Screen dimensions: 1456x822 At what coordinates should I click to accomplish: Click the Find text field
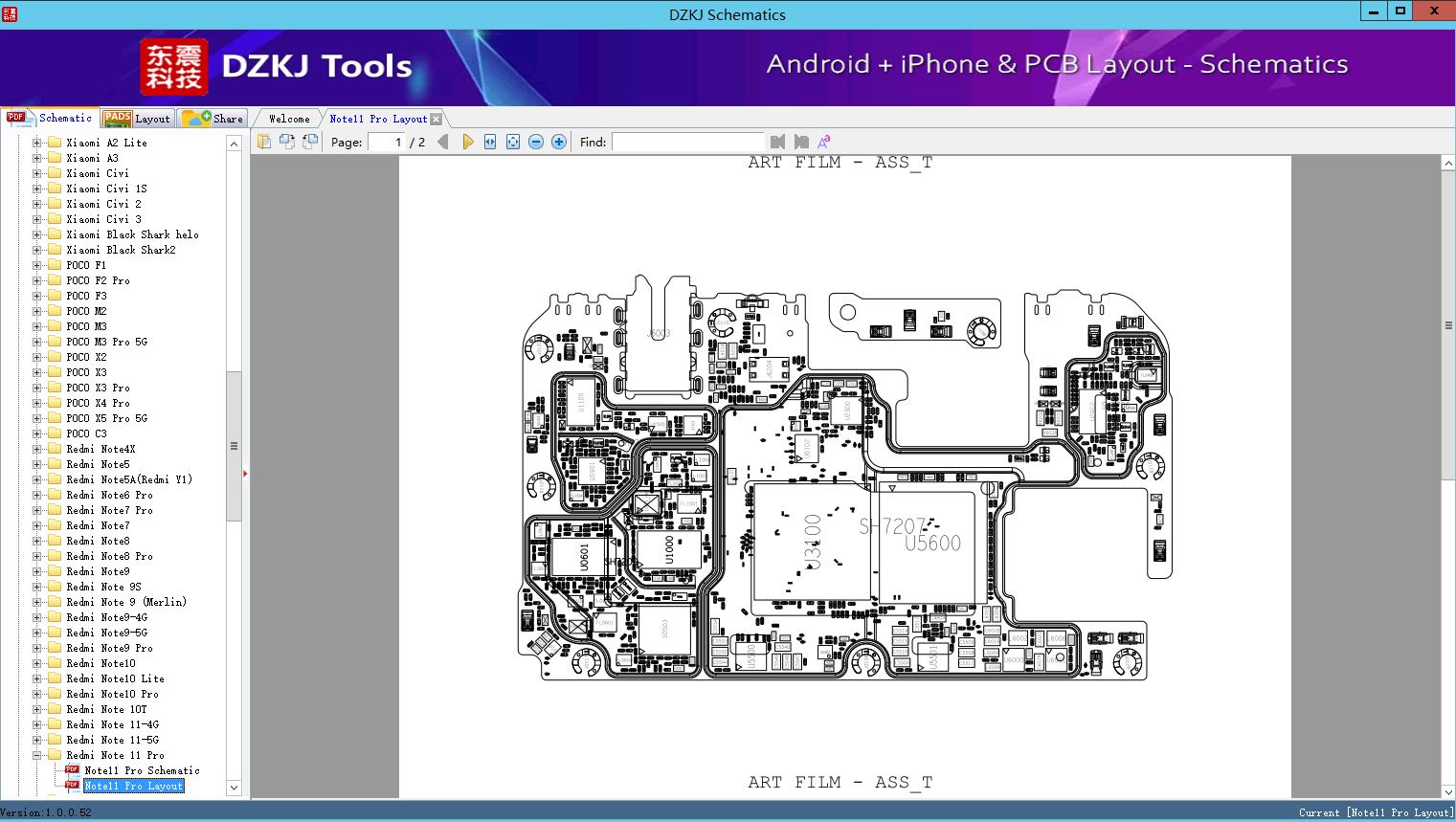[x=687, y=142]
